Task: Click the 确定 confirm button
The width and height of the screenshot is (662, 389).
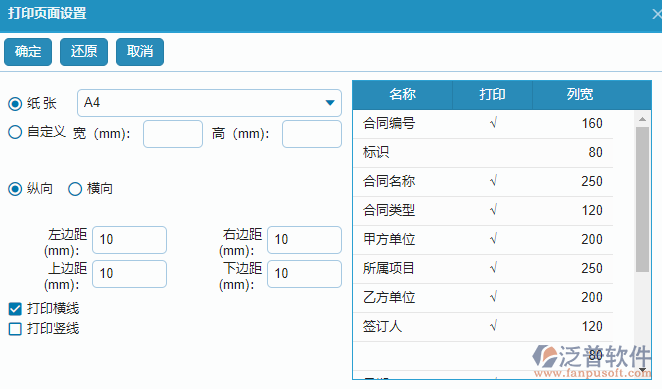Action: pyautogui.click(x=28, y=52)
